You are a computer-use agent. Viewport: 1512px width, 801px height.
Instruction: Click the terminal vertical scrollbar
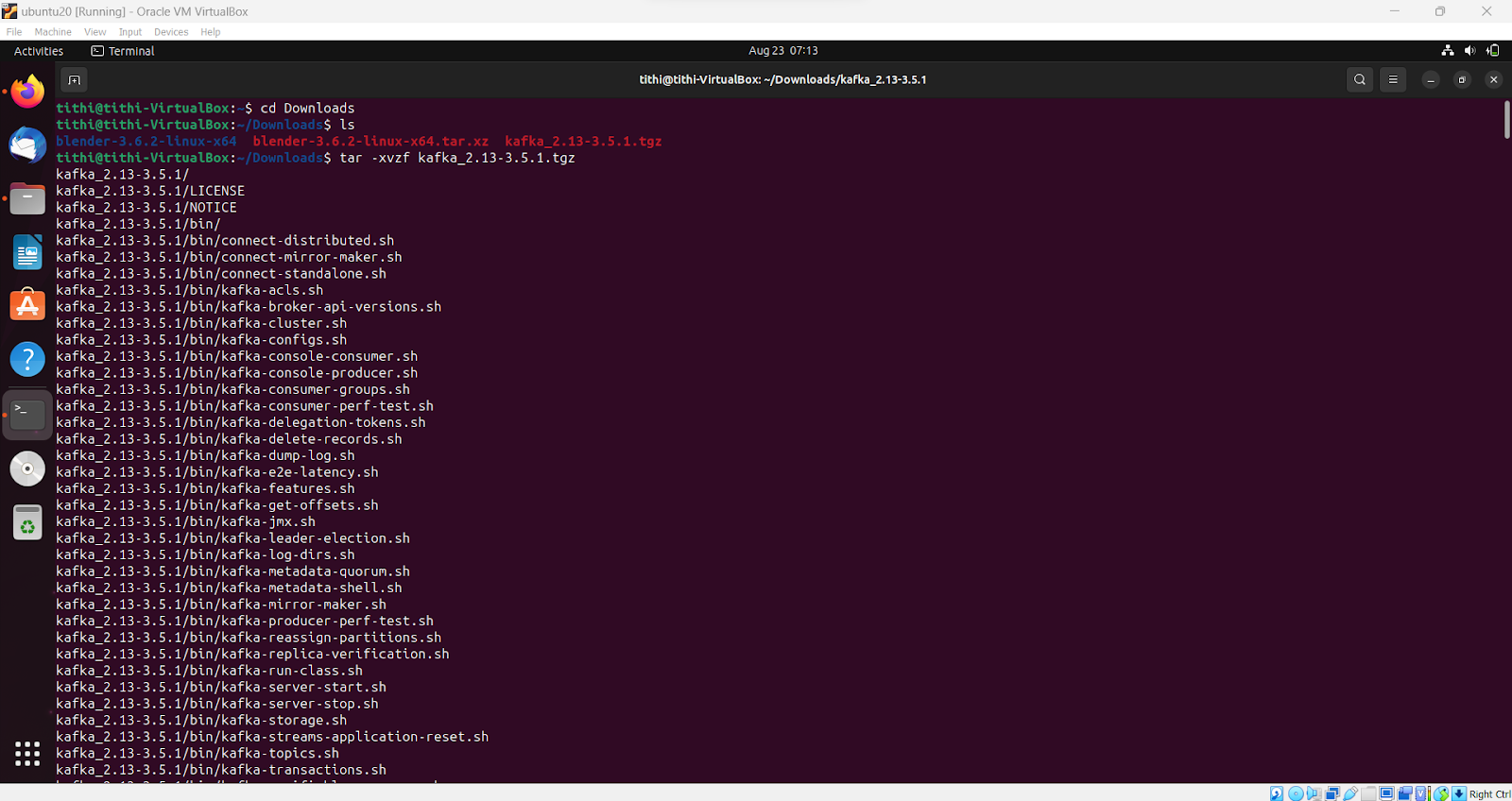pos(1506,121)
